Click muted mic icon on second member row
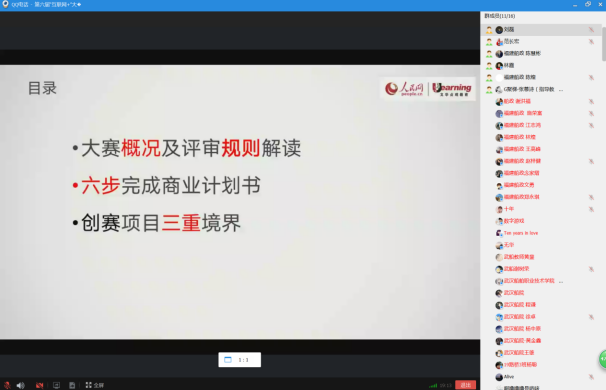This screenshot has width=606, height=390. coord(591,42)
